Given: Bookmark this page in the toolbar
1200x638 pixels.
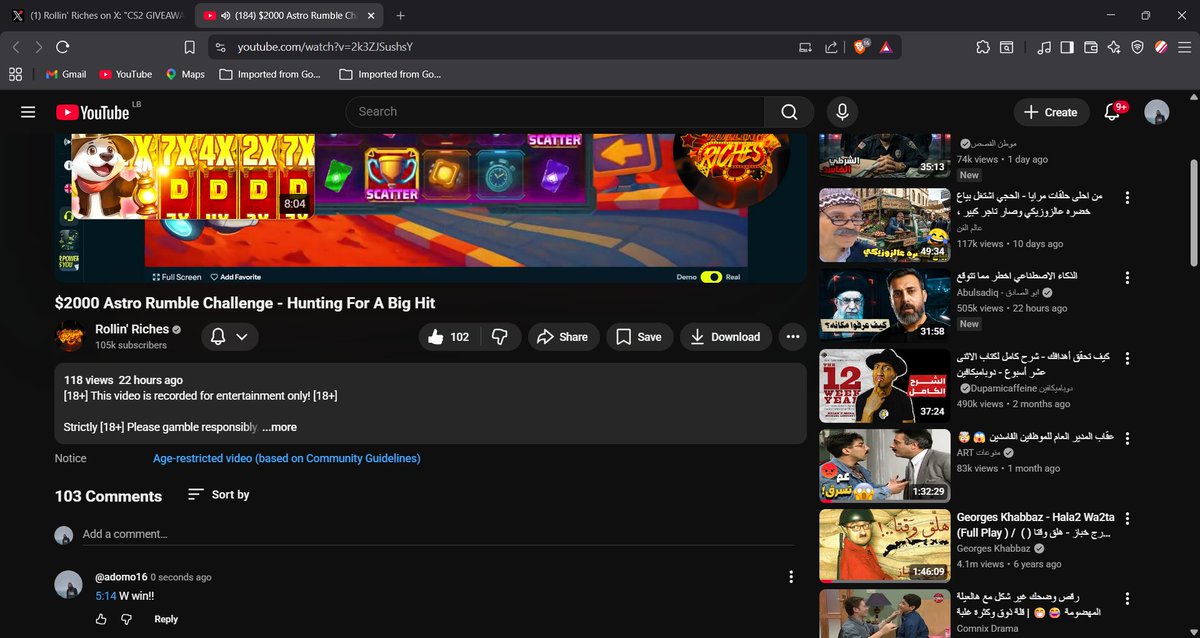Looking at the screenshot, I should point(189,47).
